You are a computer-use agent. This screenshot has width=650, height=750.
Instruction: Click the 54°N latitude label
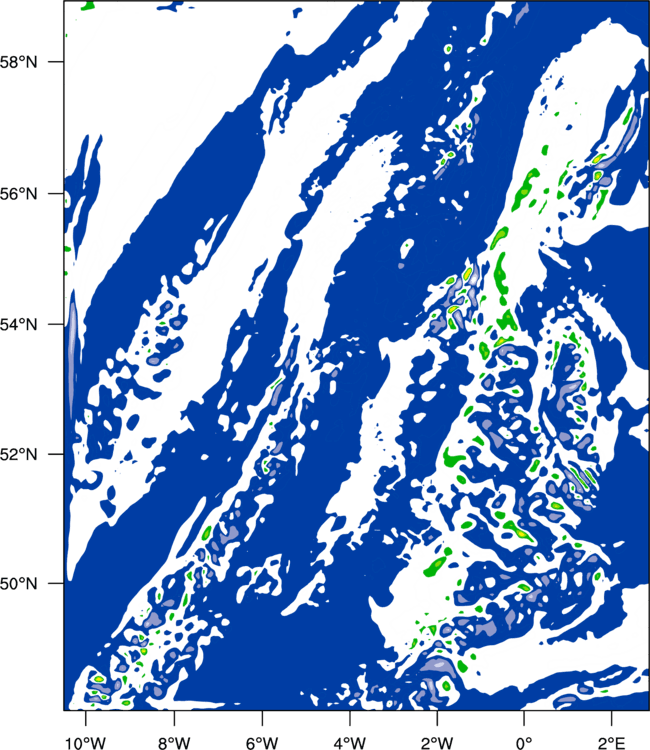click(x=19, y=324)
